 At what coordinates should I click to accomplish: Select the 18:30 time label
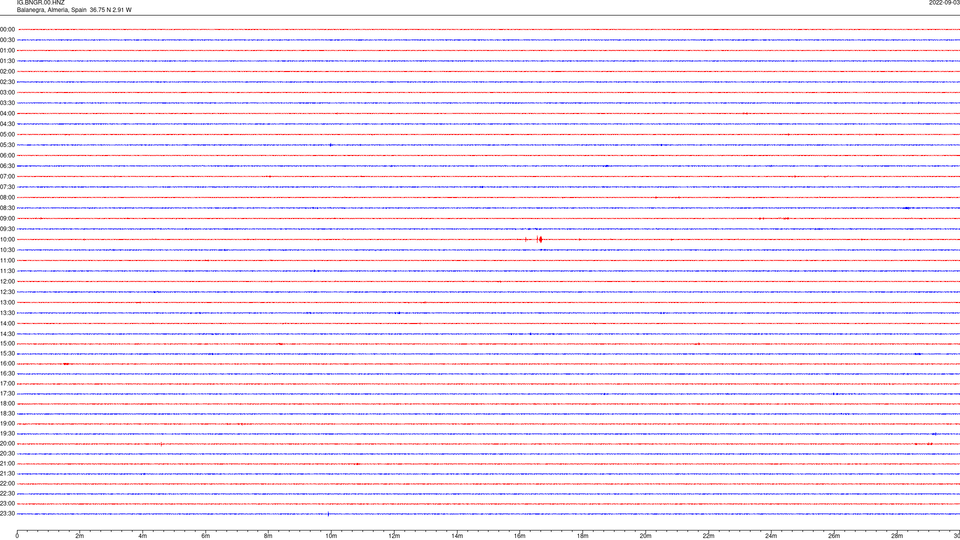7,414
